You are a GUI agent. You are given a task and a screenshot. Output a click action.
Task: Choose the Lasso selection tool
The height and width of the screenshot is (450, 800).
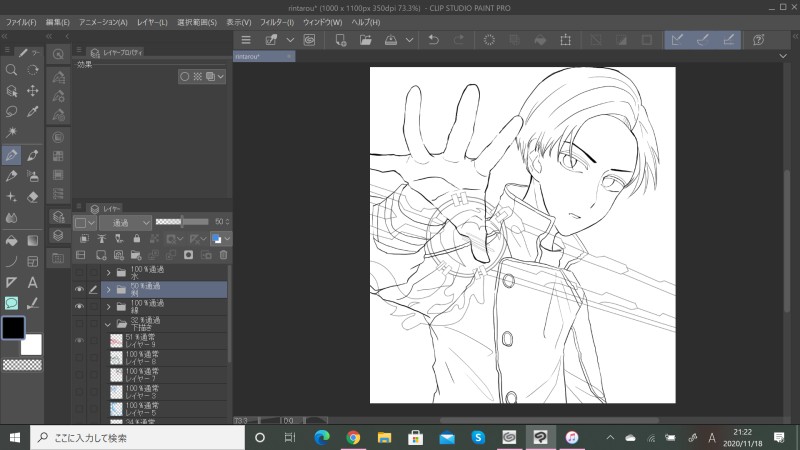coord(11,112)
